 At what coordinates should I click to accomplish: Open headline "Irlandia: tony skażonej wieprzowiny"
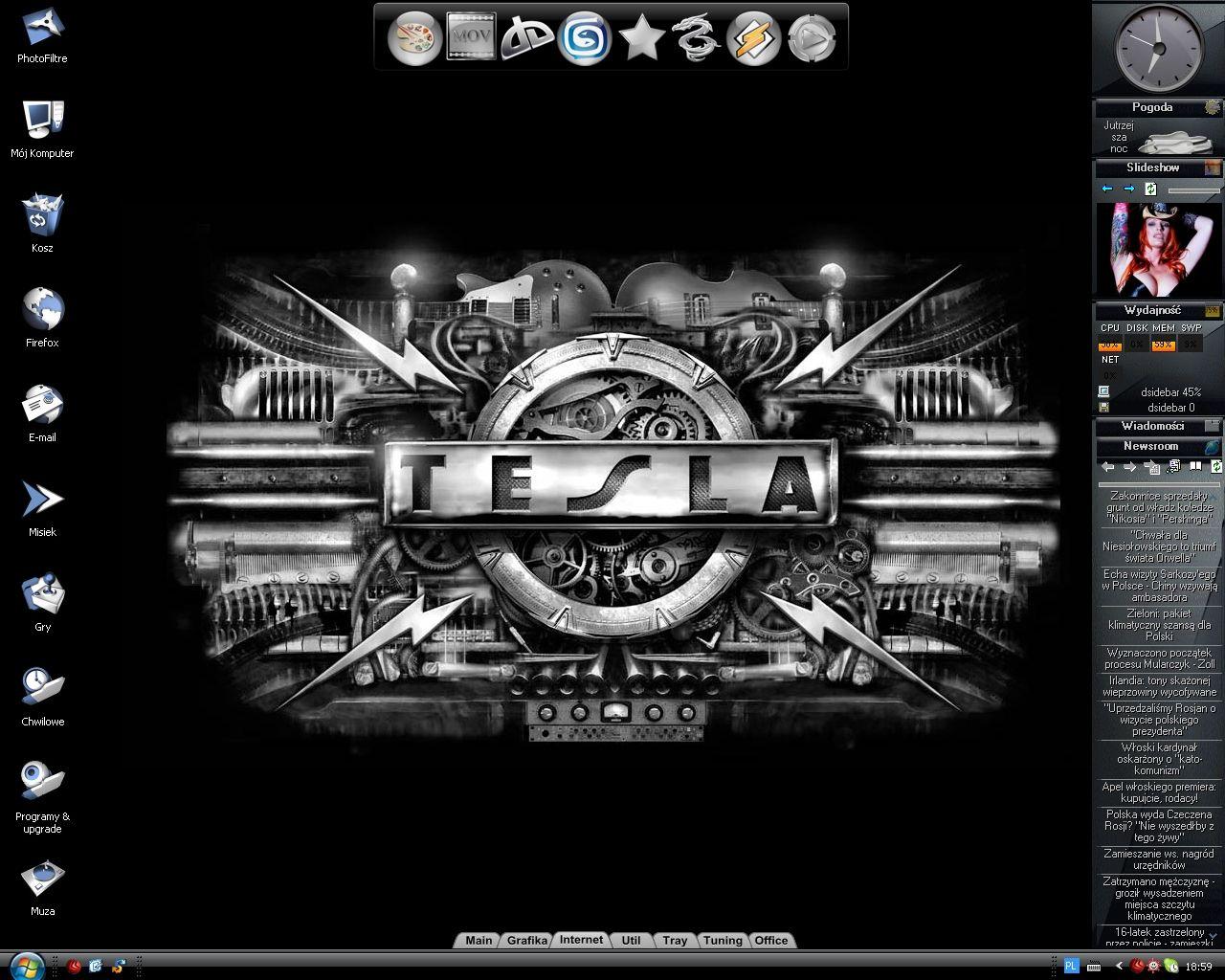1159,685
